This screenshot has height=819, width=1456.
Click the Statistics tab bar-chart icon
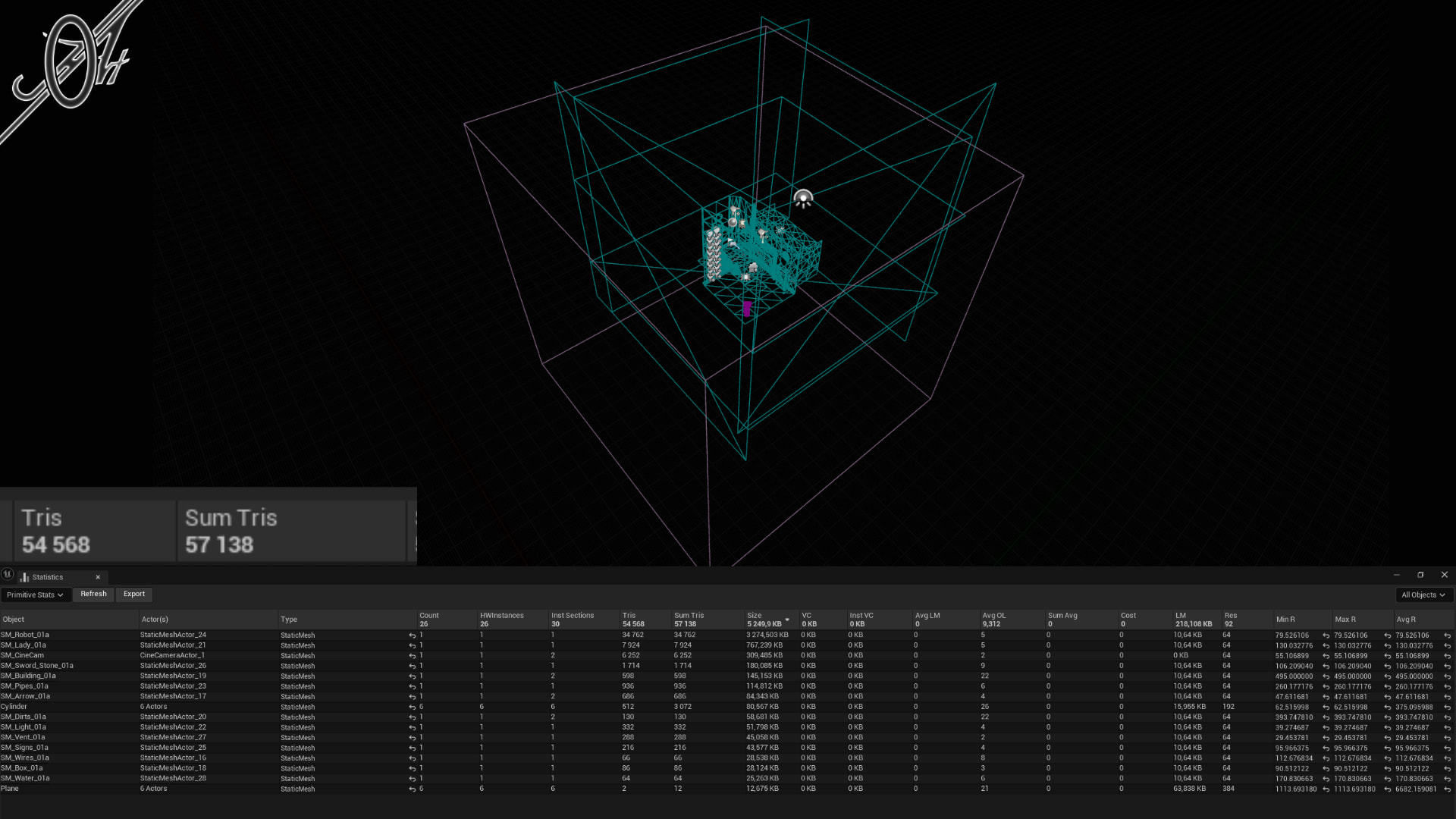[24, 577]
